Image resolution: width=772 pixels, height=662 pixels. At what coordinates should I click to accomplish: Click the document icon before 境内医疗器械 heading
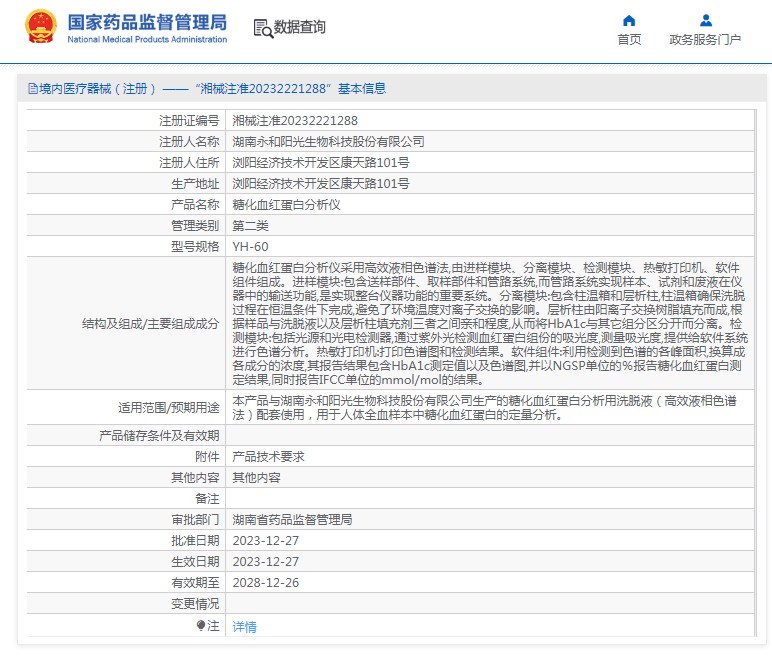click(x=32, y=88)
